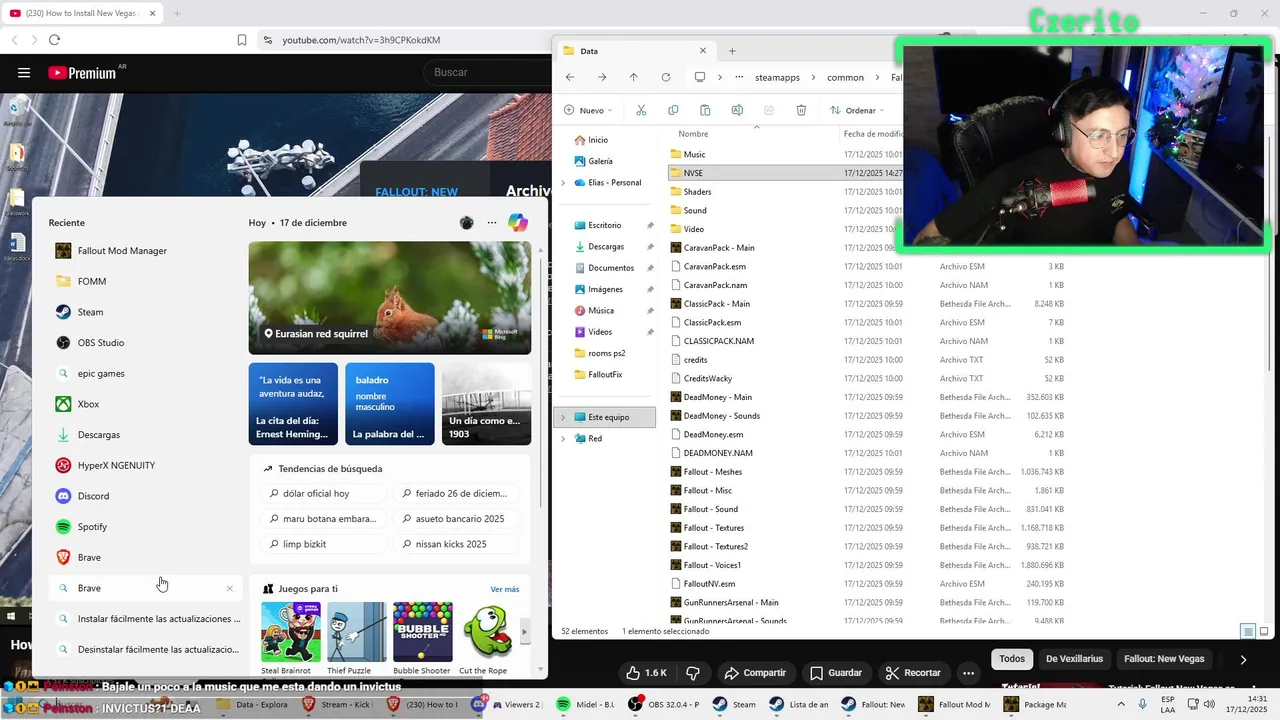Click the Paste icon in Explorer toolbar
Image resolution: width=1280 pixels, height=720 pixels.
click(x=705, y=110)
